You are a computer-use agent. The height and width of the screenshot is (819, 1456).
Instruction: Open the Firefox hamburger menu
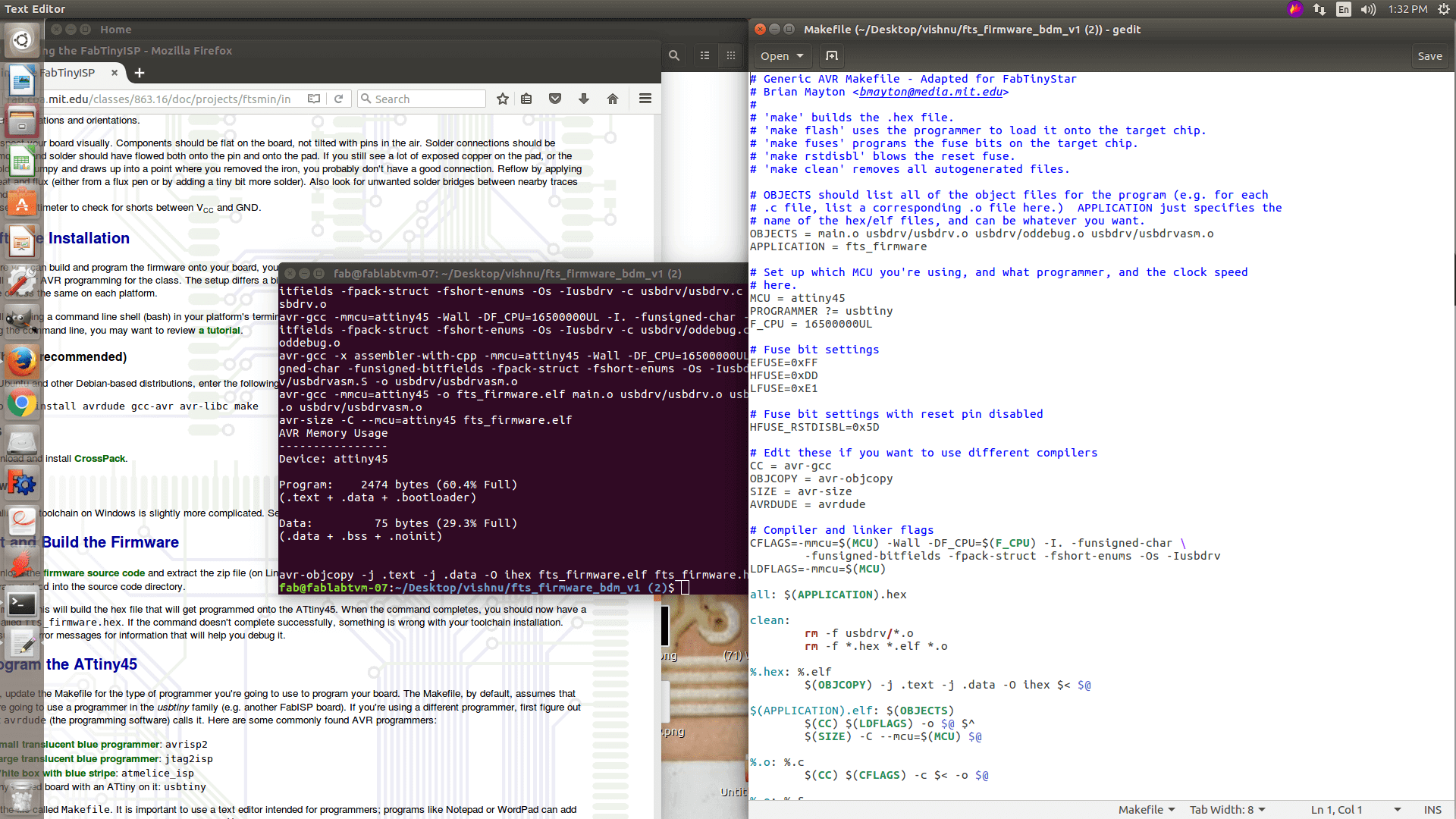[x=645, y=99]
